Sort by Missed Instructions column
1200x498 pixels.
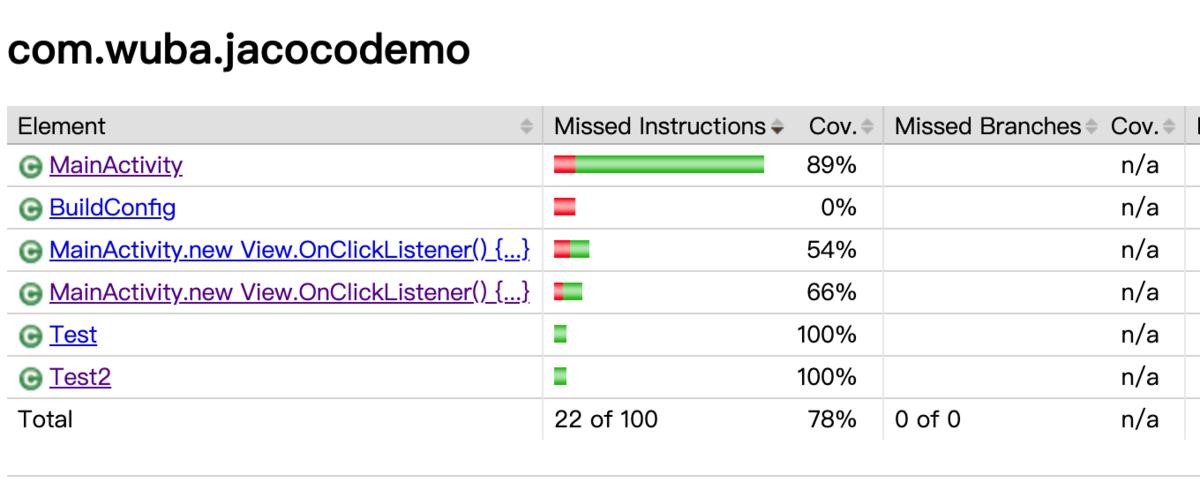click(x=660, y=126)
